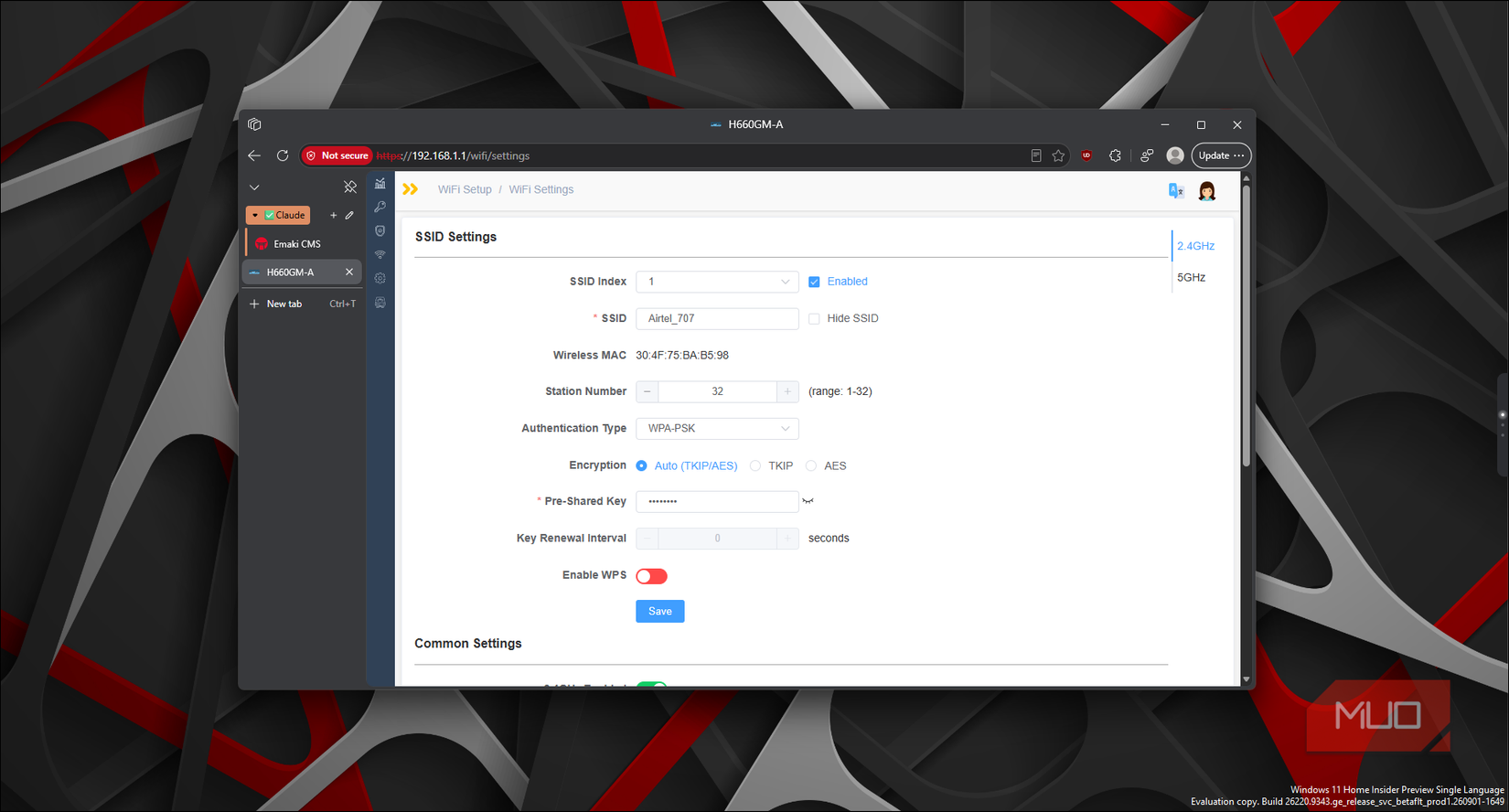
Task: Toggle the Enable WPS switch
Action: 652,576
